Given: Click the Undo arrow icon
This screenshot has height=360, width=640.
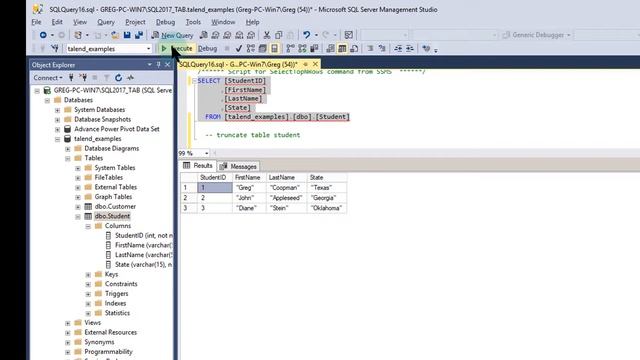Looking at the screenshot, I should point(307,35).
